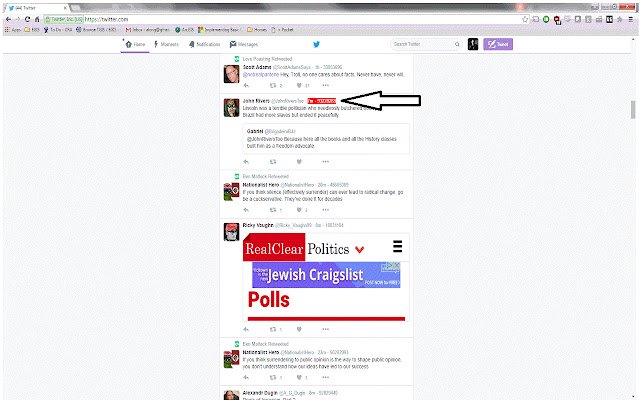Retweet the Scott Adams tweet
Viewport: 640px width, 400px height.
click(273, 85)
